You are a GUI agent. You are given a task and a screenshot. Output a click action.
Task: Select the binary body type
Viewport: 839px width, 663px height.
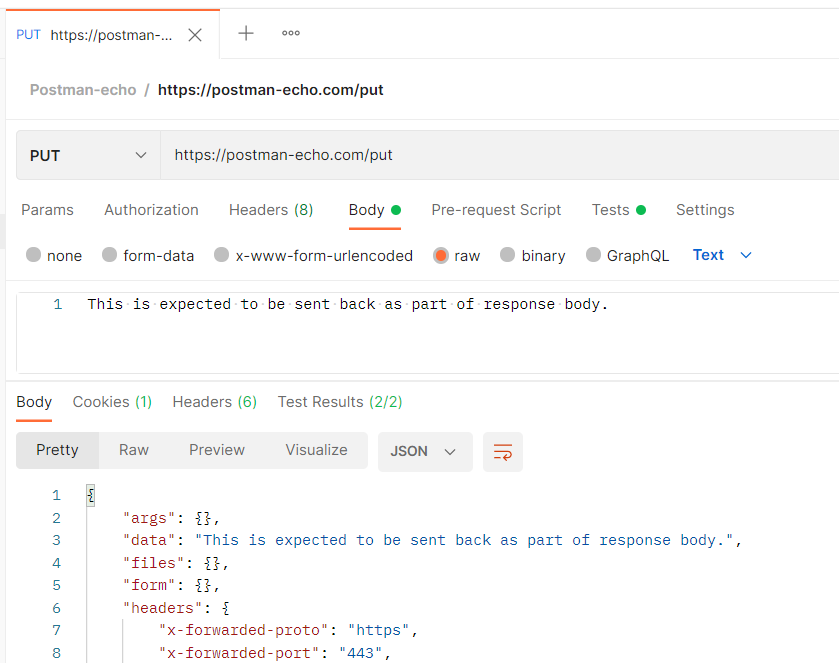point(507,255)
